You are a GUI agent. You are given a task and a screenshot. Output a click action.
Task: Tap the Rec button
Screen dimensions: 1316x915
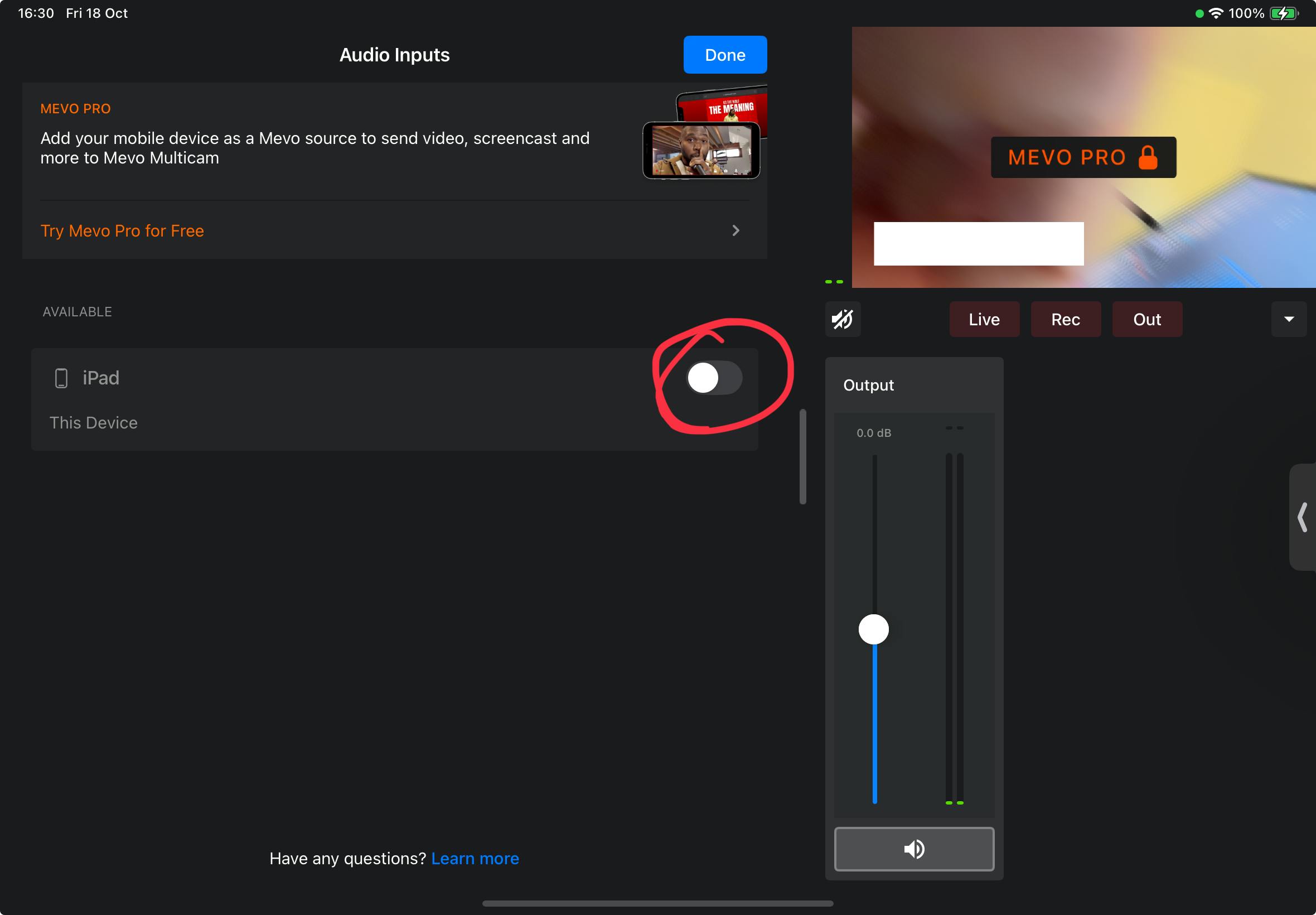coord(1066,319)
